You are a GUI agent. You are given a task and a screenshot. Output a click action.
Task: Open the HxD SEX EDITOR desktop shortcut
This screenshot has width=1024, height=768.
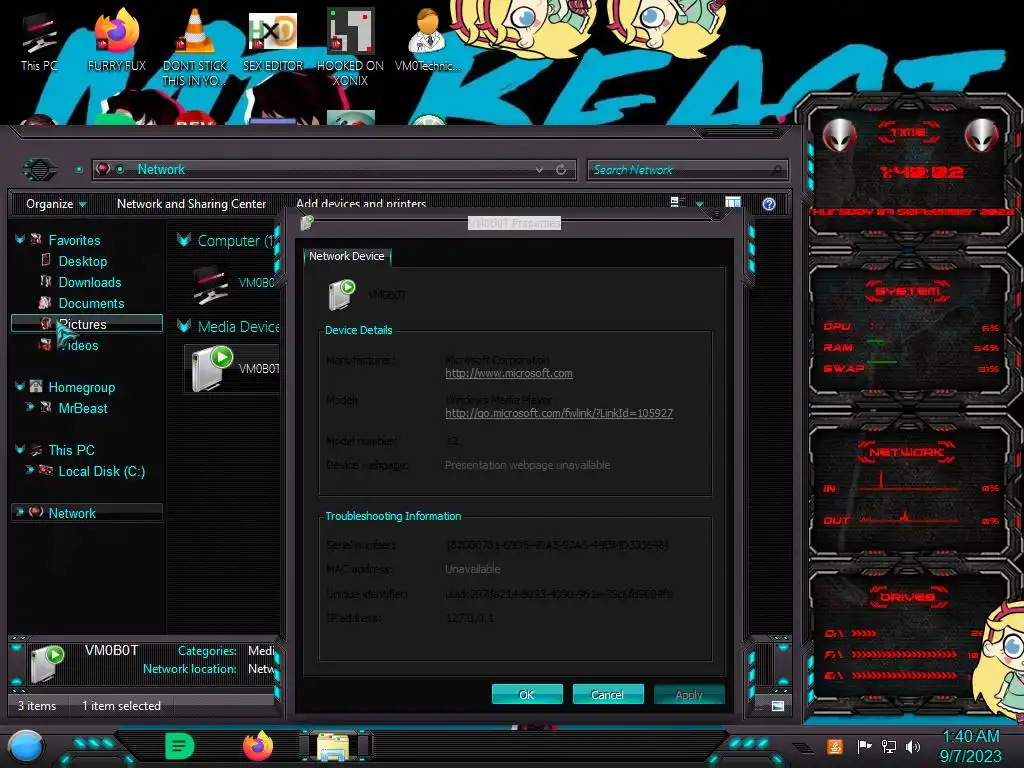[273, 41]
